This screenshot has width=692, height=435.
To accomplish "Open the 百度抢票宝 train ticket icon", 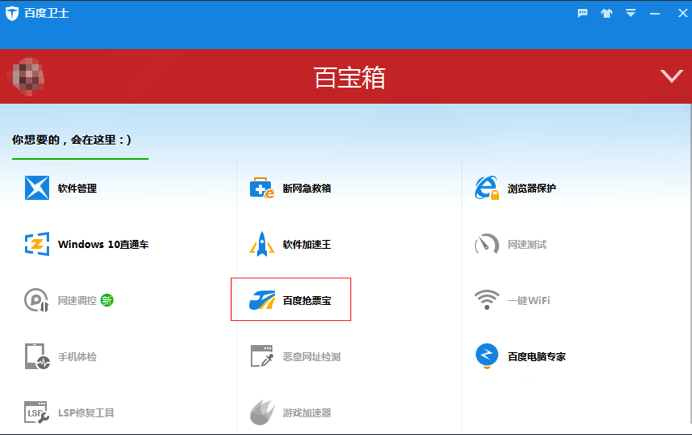I will point(262,300).
